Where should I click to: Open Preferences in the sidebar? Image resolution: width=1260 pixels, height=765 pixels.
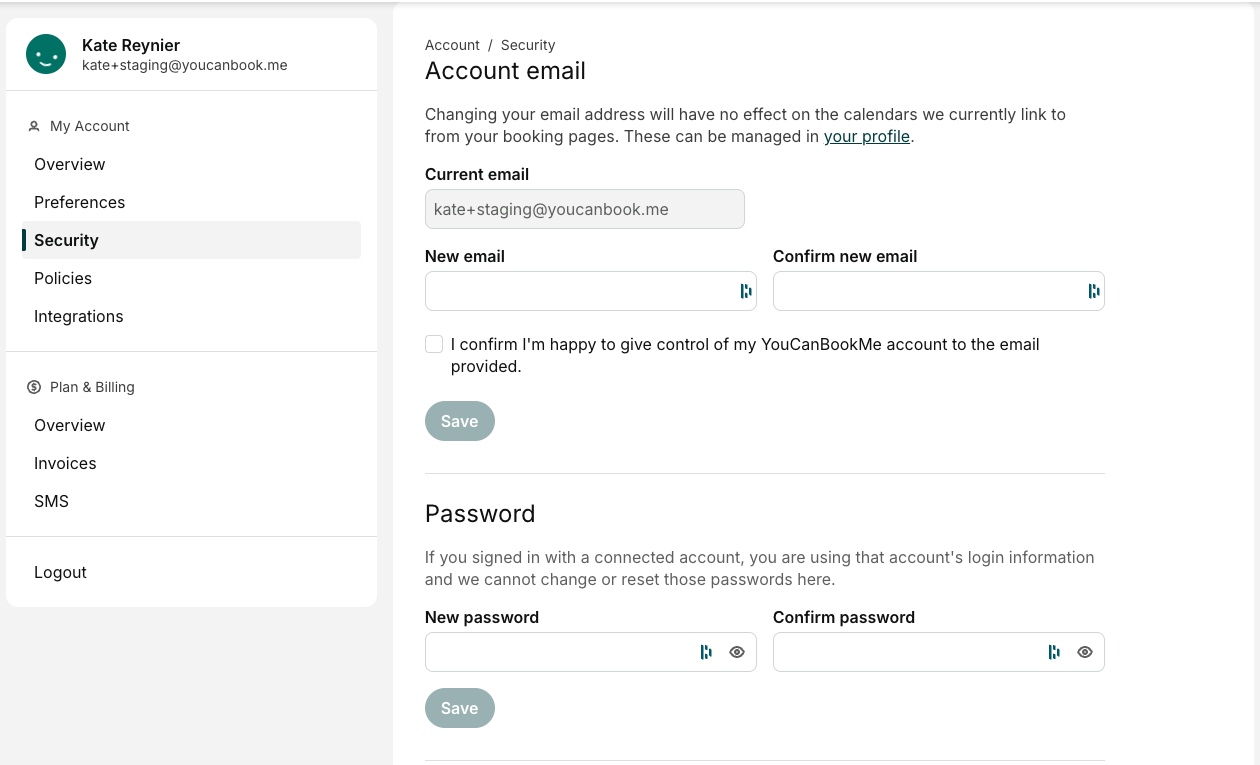point(80,202)
